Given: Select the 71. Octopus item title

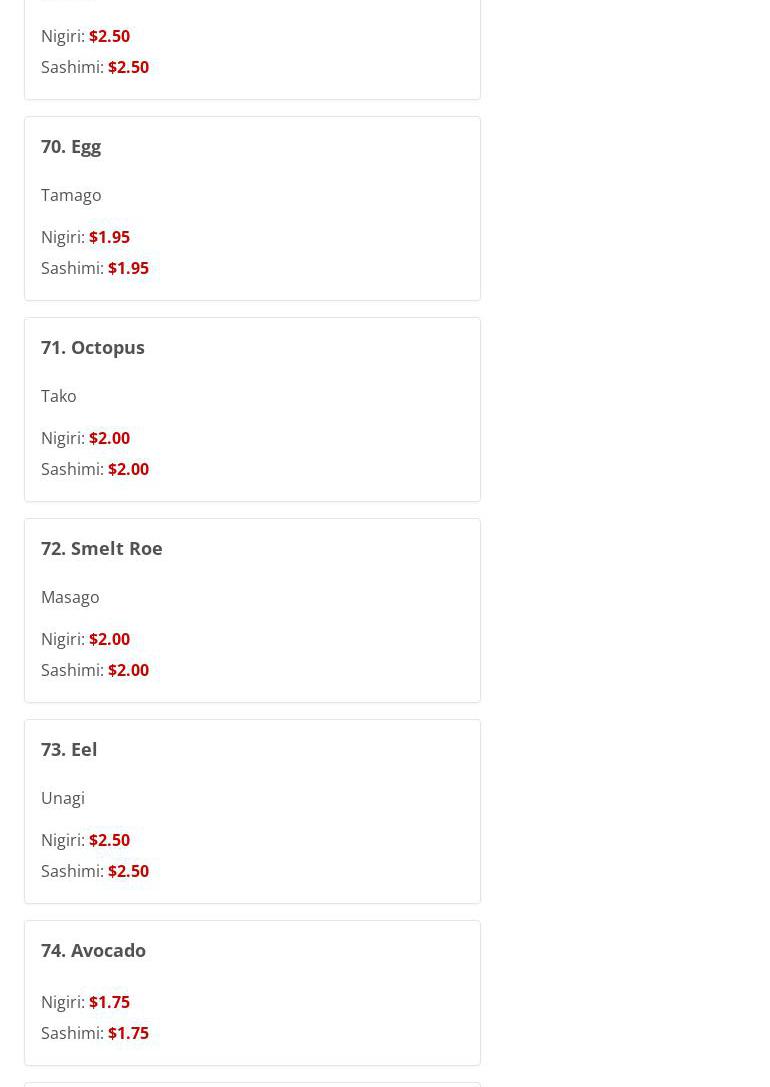Looking at the screenshot, I should pyautogui.click(x=93, y=347).
